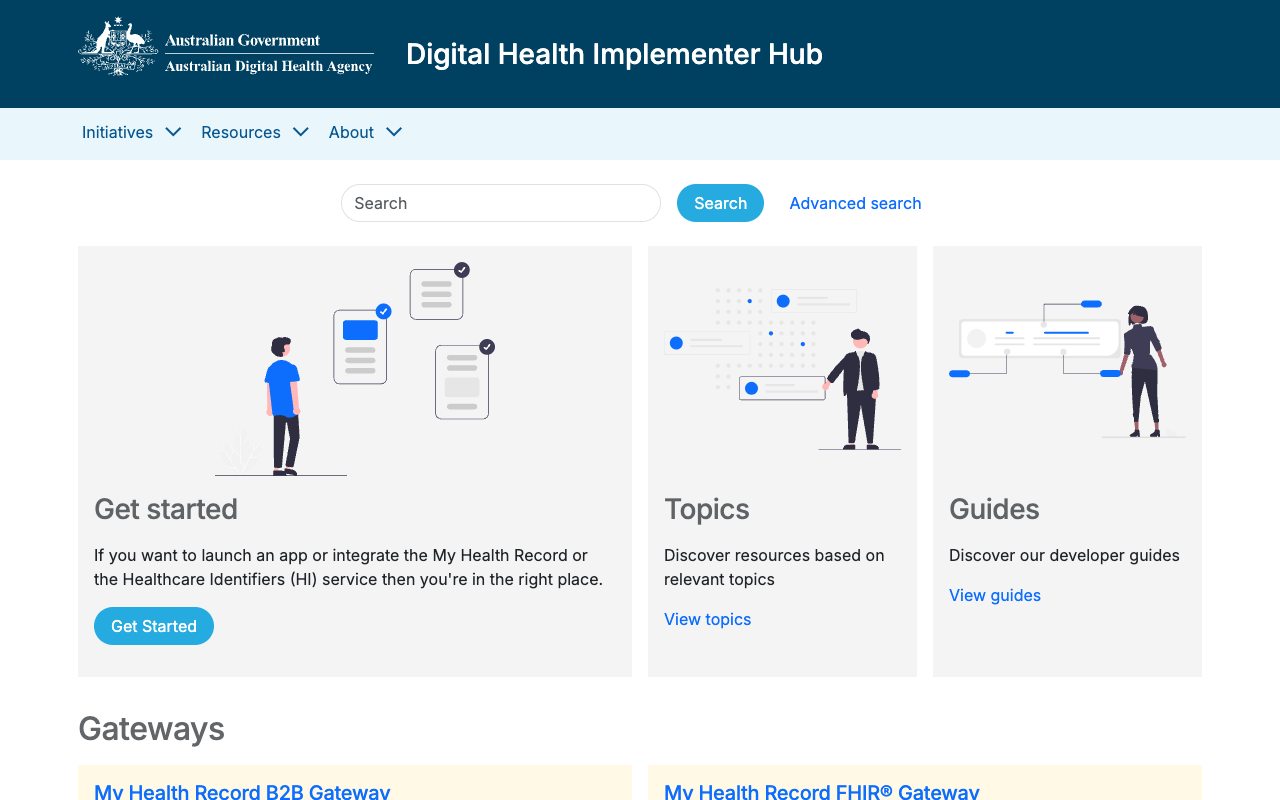1280x800 pixels.
Task: Open the View topics link
Action: point(707,619)
